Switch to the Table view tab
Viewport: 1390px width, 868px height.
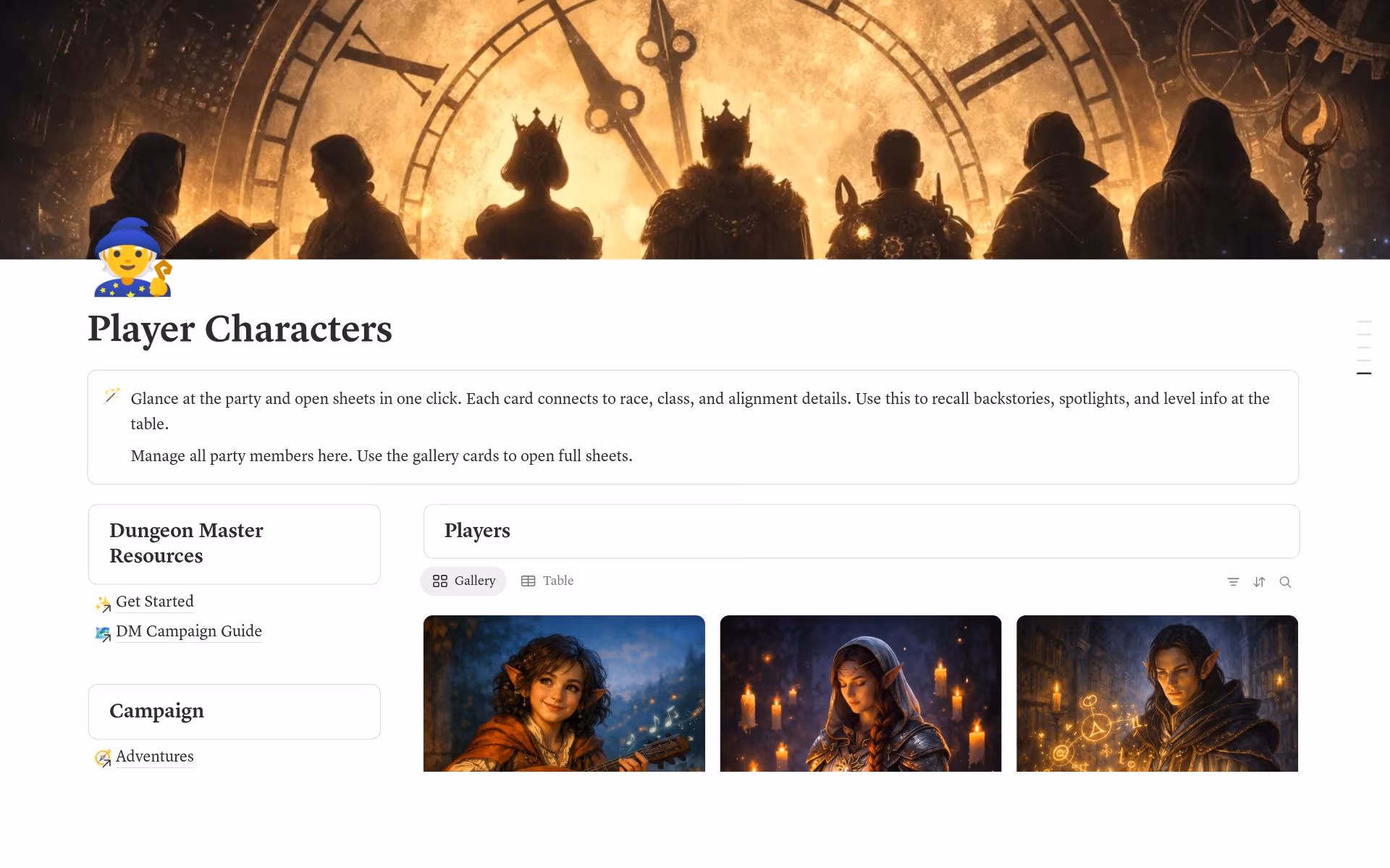coord(547,581)
